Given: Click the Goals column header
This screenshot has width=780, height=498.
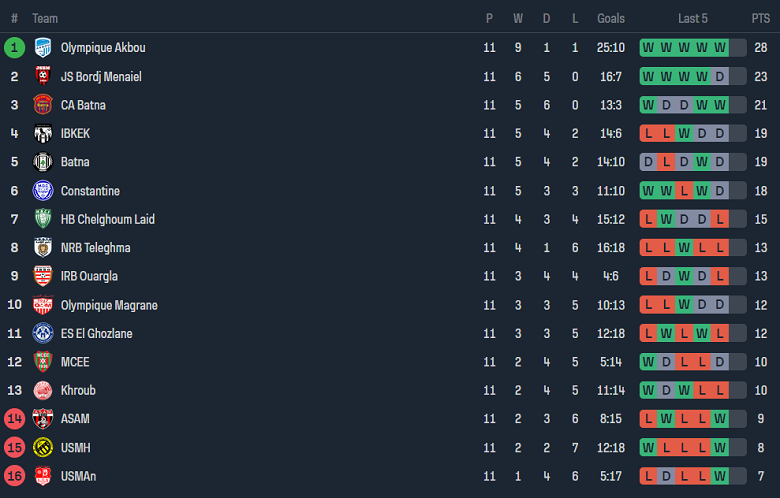Looking at the screenshot, I should [611, 18].
